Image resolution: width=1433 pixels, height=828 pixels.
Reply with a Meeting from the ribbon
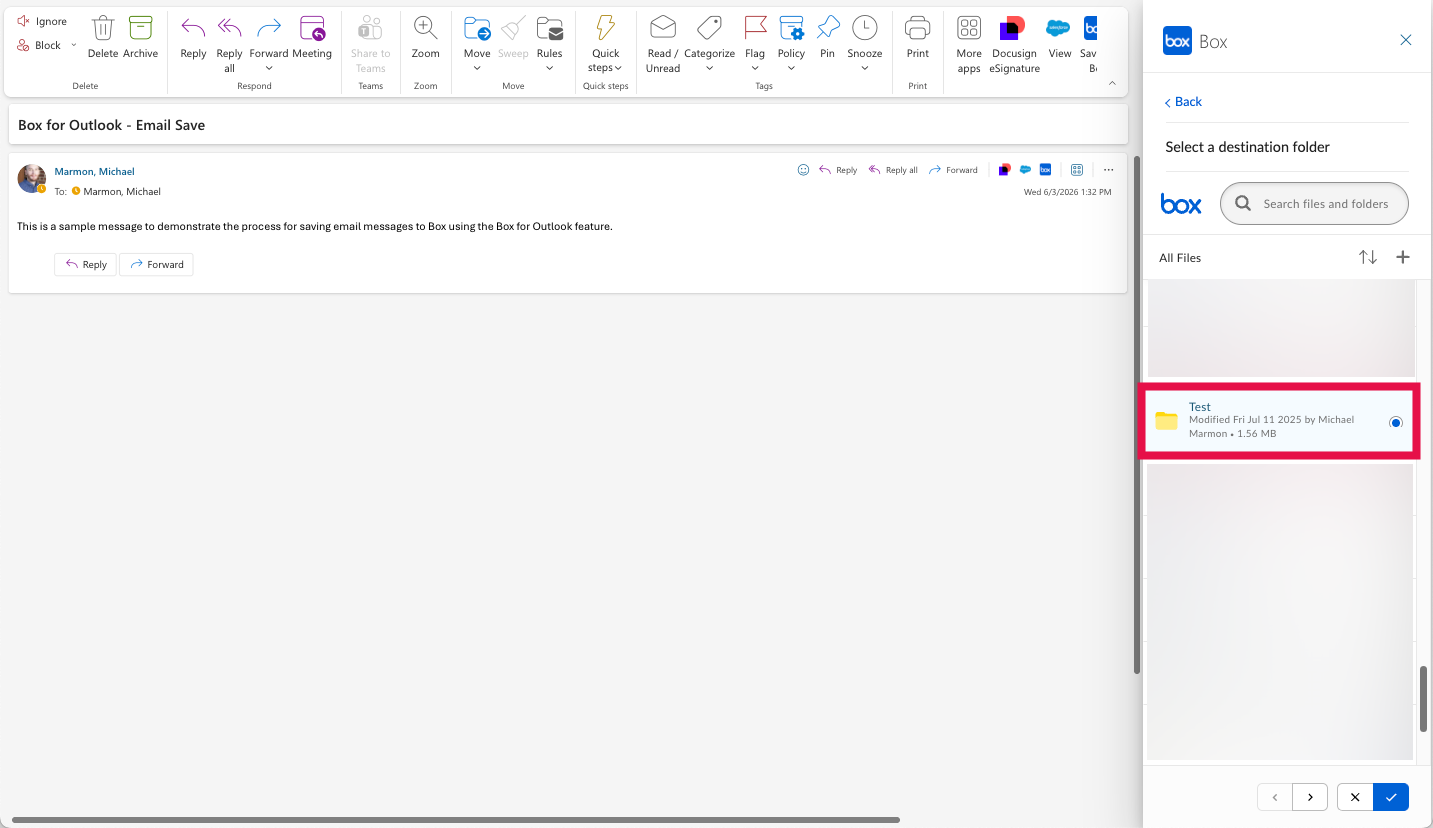tap(312, 37)
